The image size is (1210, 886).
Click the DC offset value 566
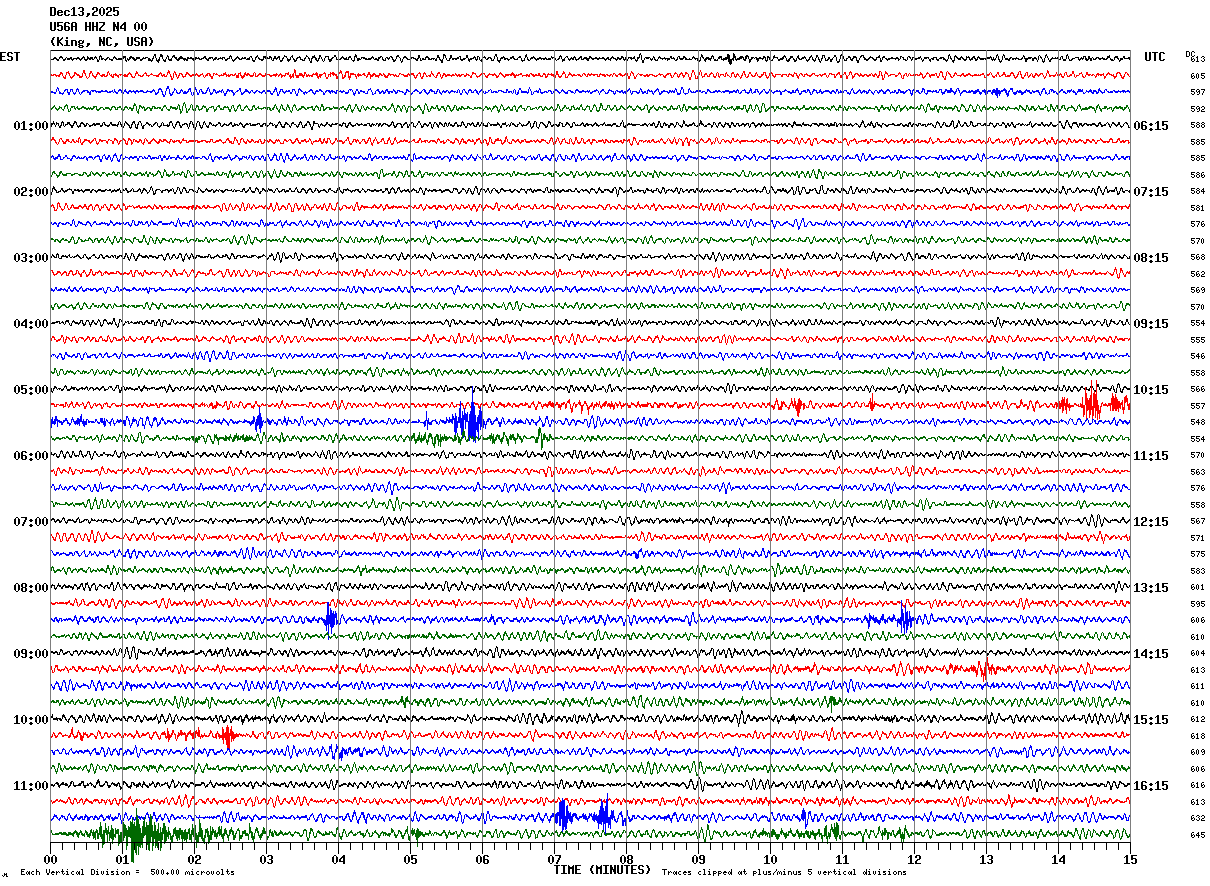tap(1197, 389)
